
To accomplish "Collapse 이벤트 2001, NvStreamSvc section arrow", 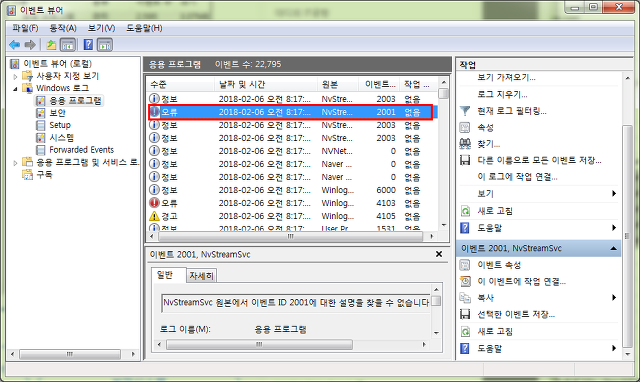I will point(613,248).
